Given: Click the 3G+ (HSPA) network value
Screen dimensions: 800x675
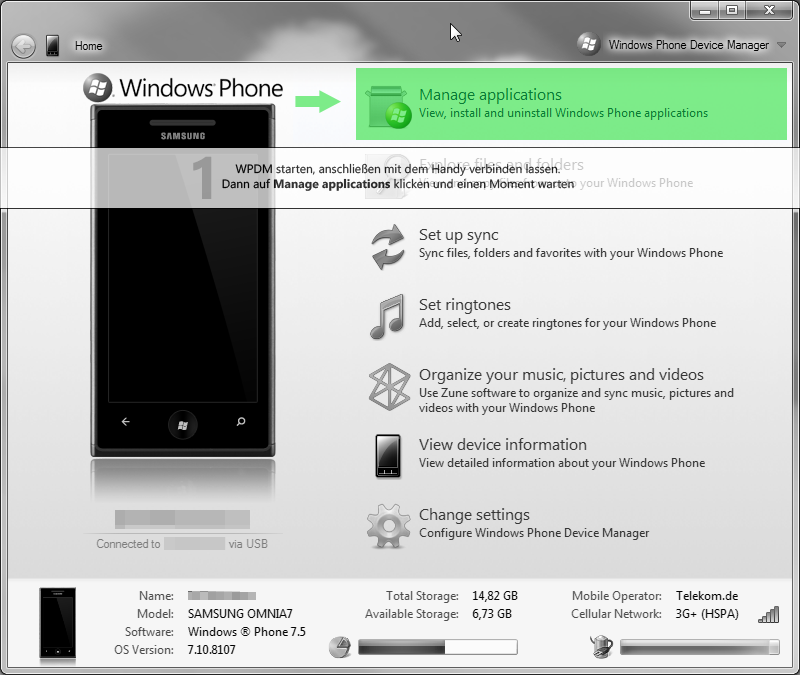Looking at the screenshot, I should point(707,613).
